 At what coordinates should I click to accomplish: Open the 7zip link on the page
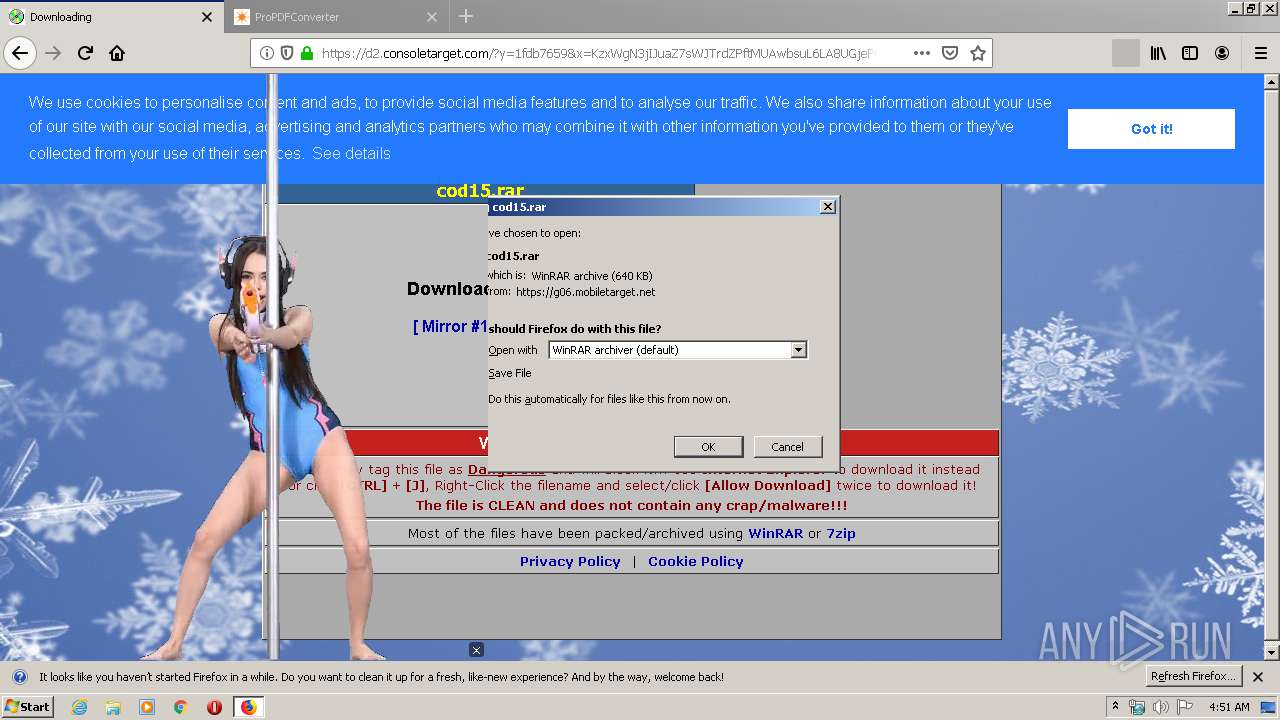click(x=840, y=533)
